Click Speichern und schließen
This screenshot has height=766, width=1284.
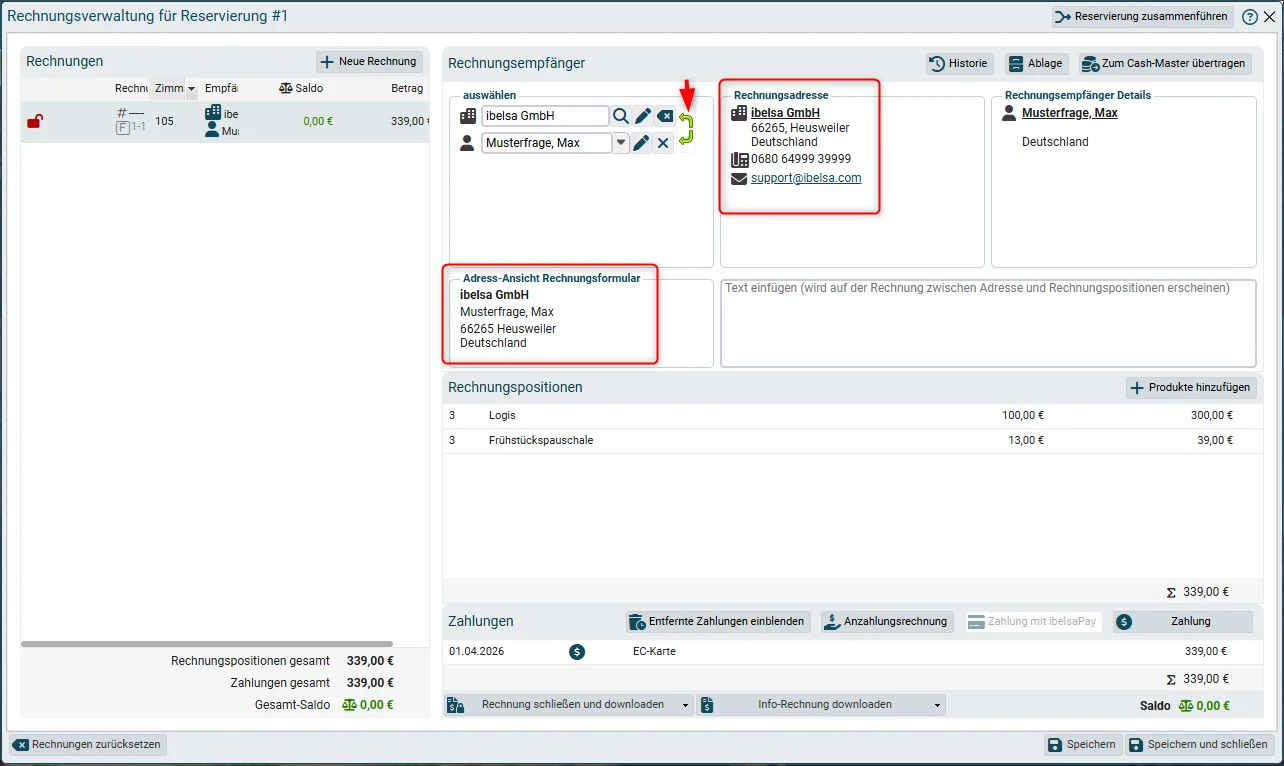[1200, 745]
